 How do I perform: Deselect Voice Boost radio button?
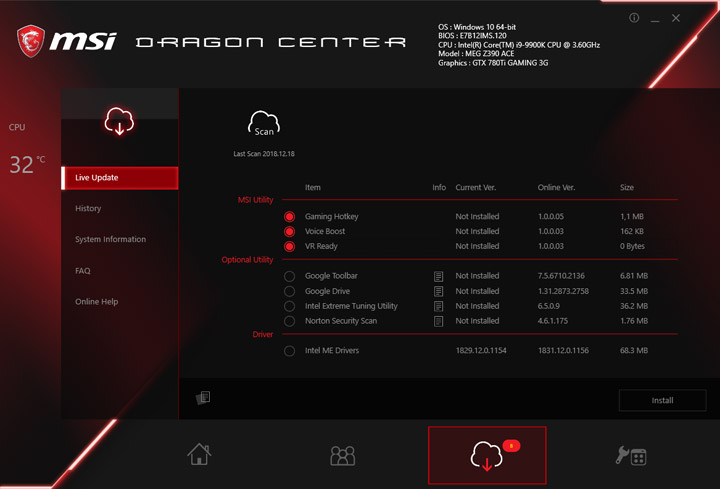(x=289, y=231)
